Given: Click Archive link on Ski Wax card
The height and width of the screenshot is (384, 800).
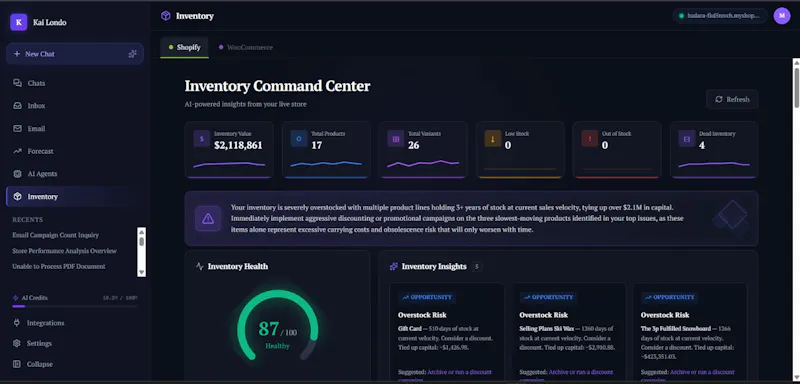Looking at the screenshot, I should (581, 372).
